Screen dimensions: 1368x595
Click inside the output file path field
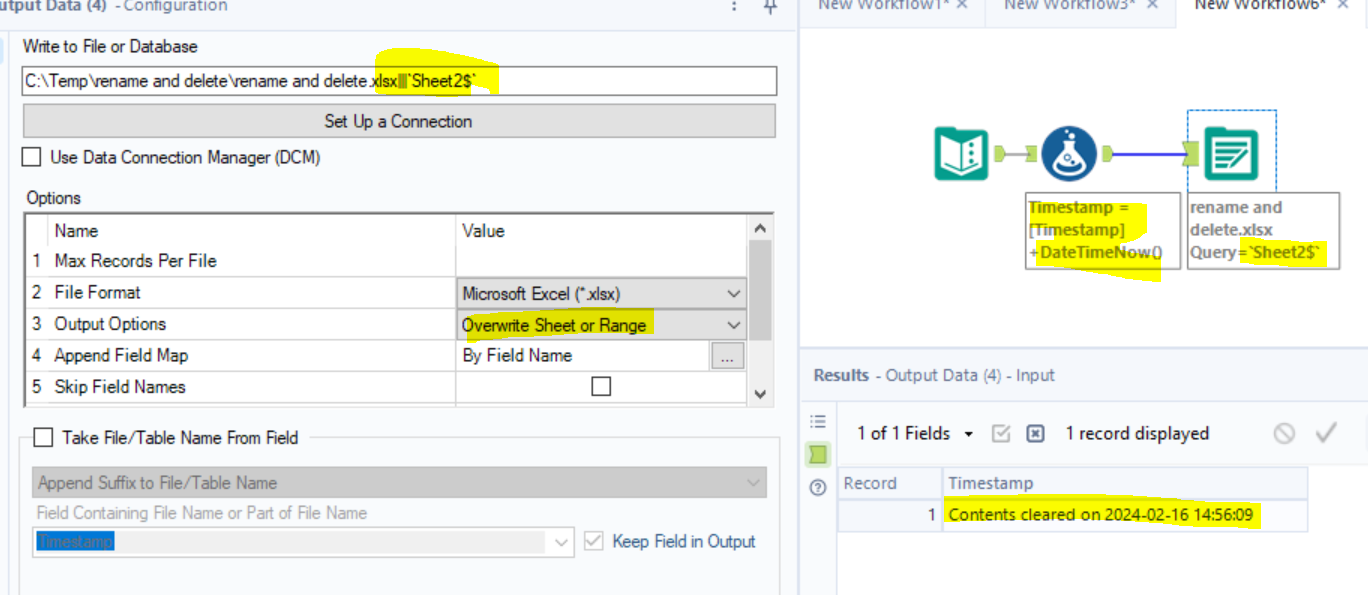click(399, 81)
